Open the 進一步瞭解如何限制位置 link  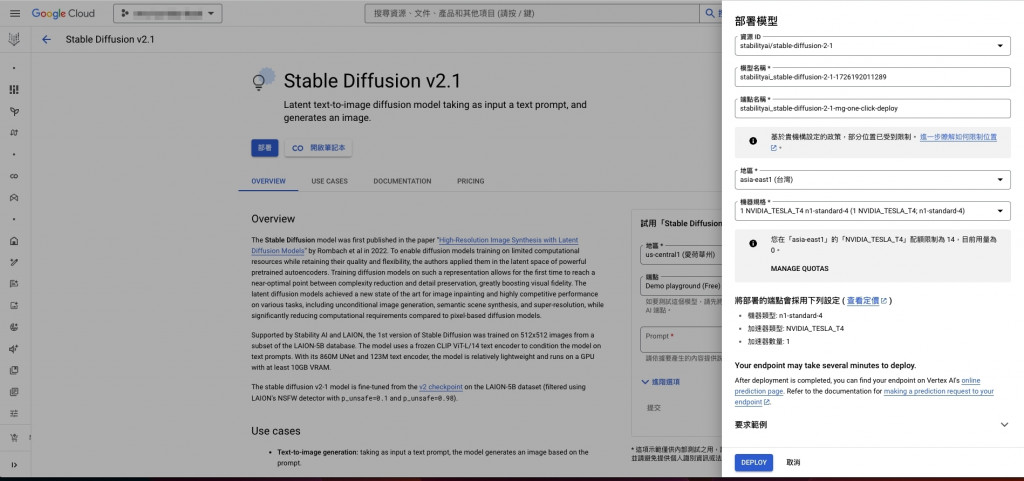[958, 138]
